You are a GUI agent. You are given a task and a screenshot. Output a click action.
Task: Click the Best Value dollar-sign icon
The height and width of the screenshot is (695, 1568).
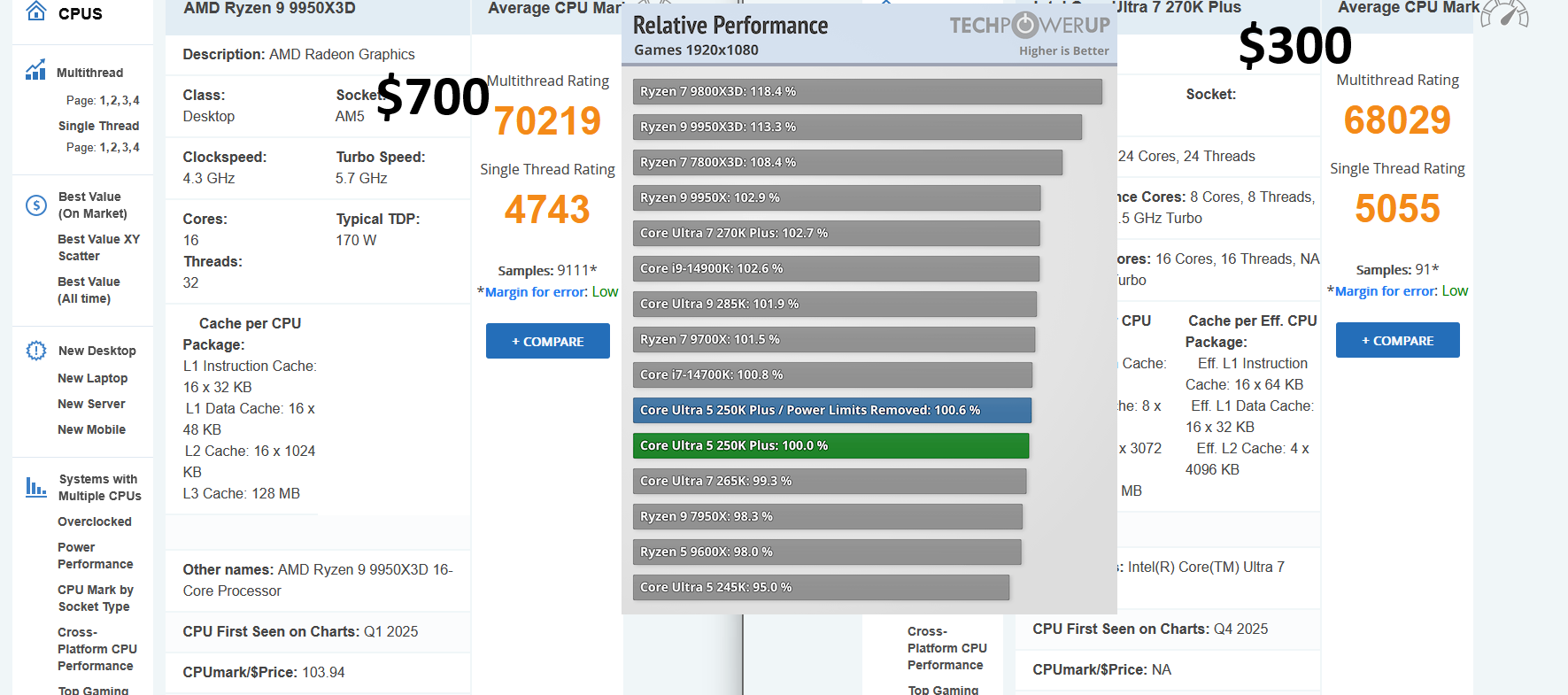pos(36,205)
